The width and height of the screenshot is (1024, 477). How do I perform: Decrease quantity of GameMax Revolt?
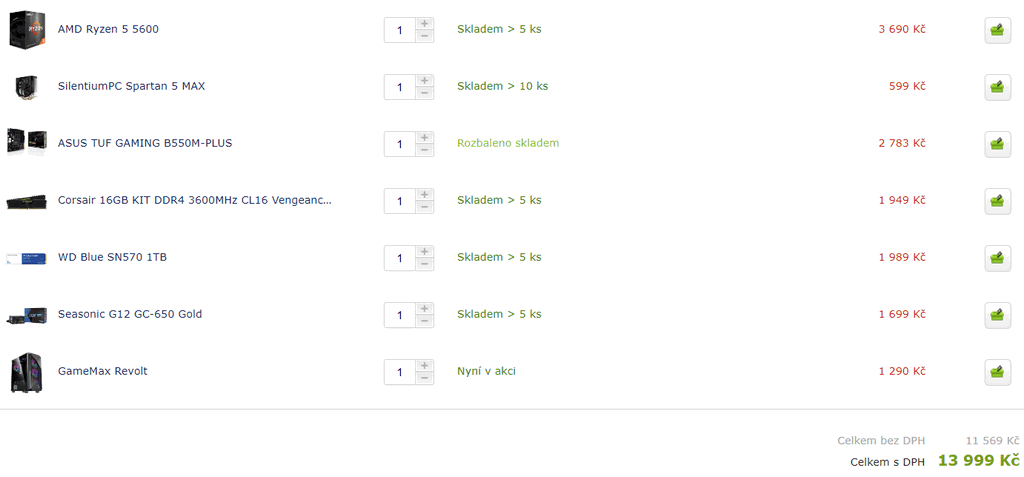424,378
